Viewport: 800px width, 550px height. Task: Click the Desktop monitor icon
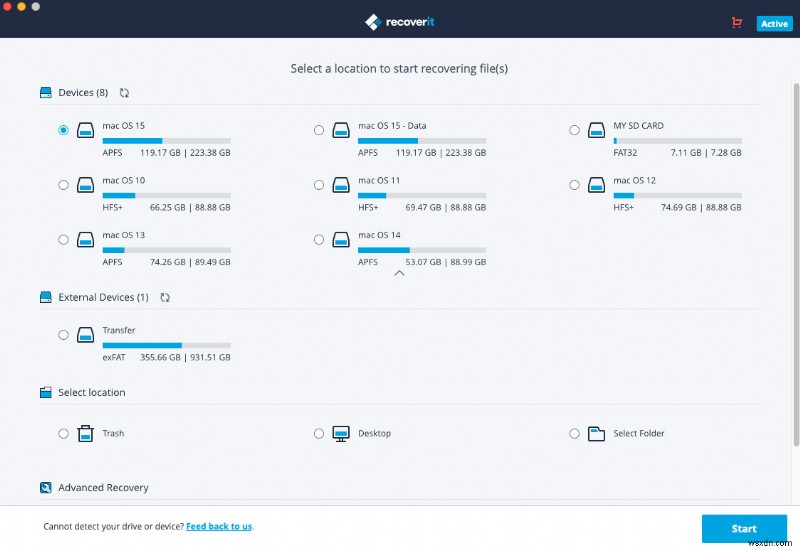coord(341,434)
